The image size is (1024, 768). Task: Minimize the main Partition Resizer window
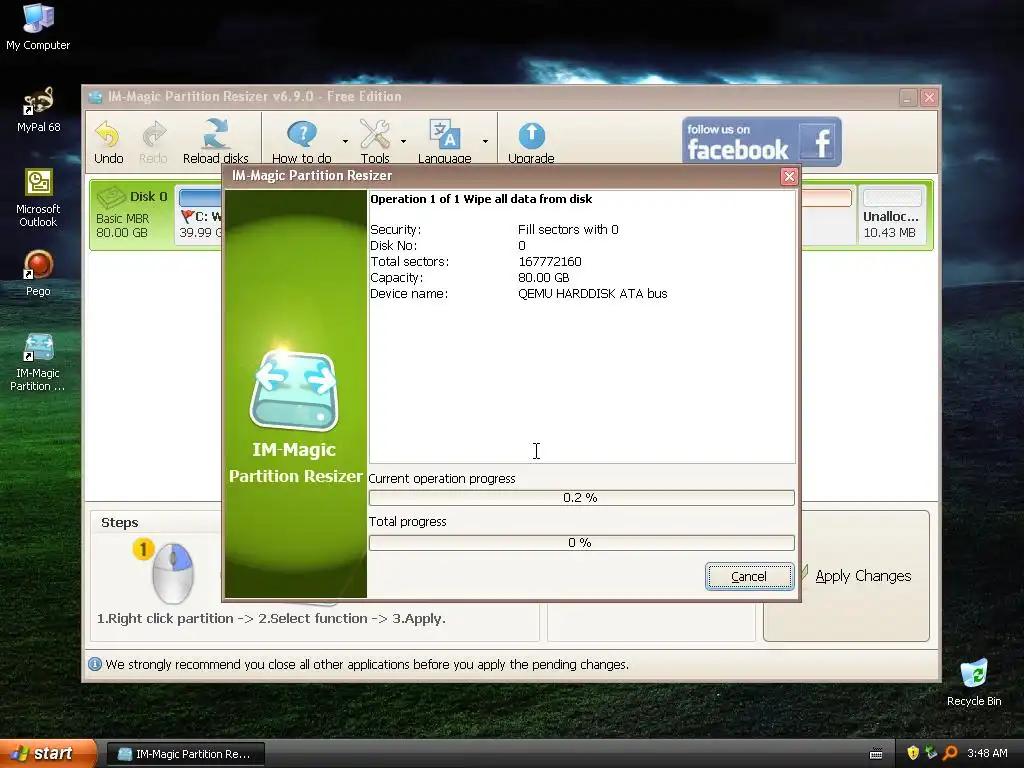908,98
